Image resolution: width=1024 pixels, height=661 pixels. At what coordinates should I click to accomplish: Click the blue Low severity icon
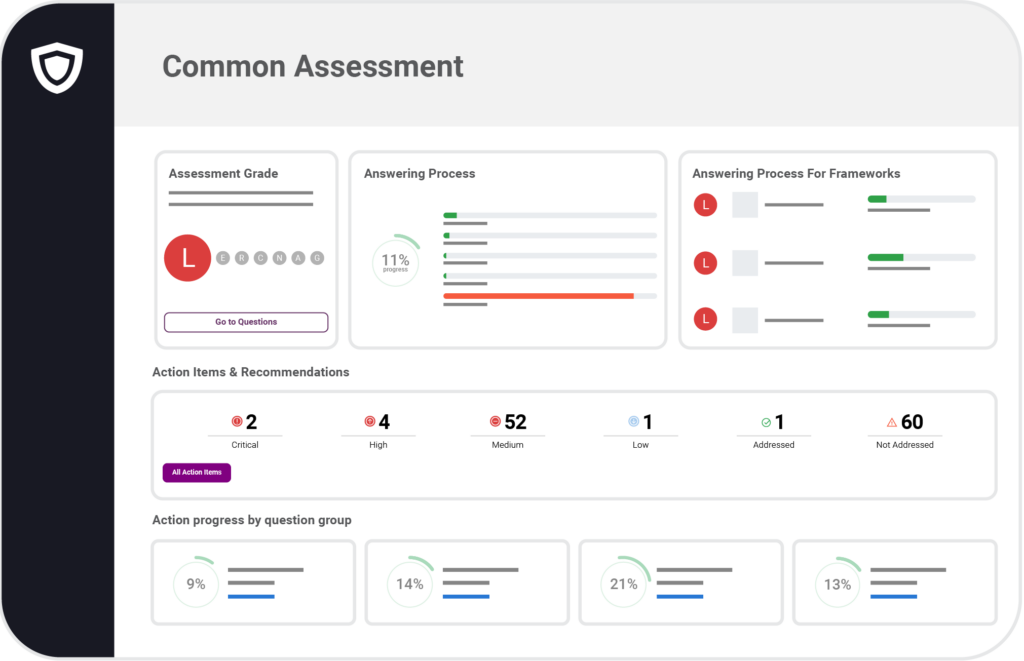(633, 421)
